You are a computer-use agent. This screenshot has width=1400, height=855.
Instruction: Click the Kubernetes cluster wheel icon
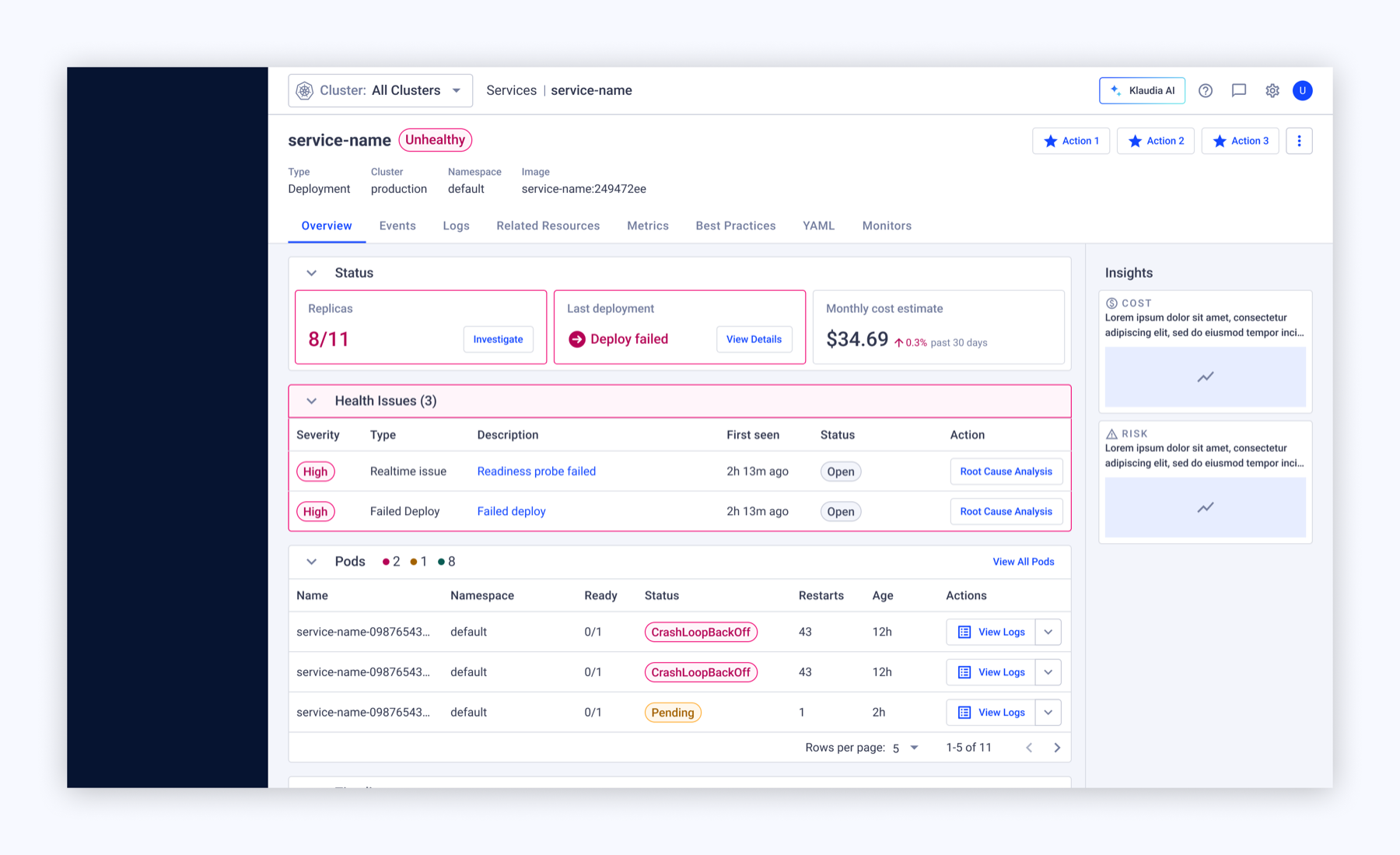click(x=305, y=90)
